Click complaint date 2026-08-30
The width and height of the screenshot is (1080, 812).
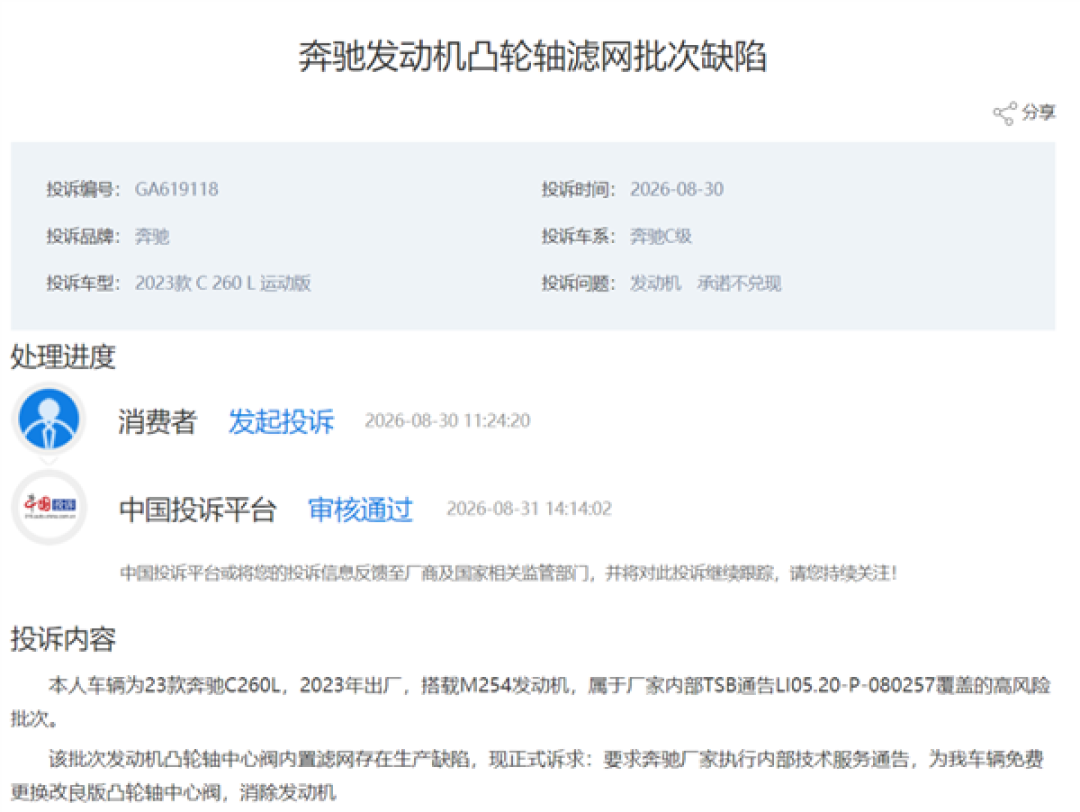[x=676, y=189]
